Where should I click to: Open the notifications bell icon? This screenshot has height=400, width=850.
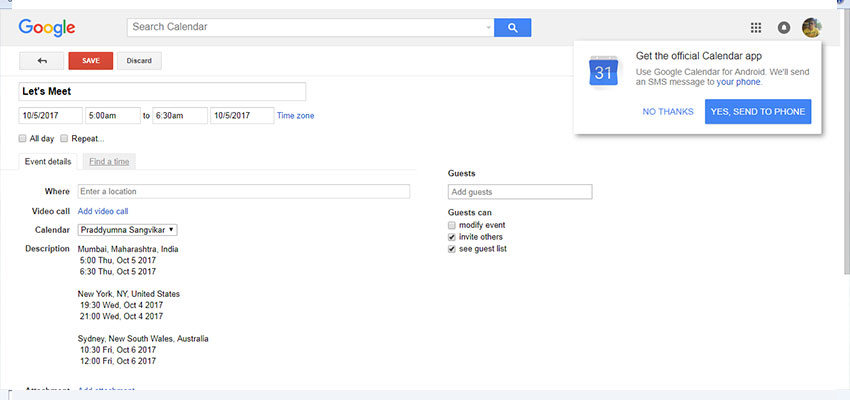(x=783, y=28)
